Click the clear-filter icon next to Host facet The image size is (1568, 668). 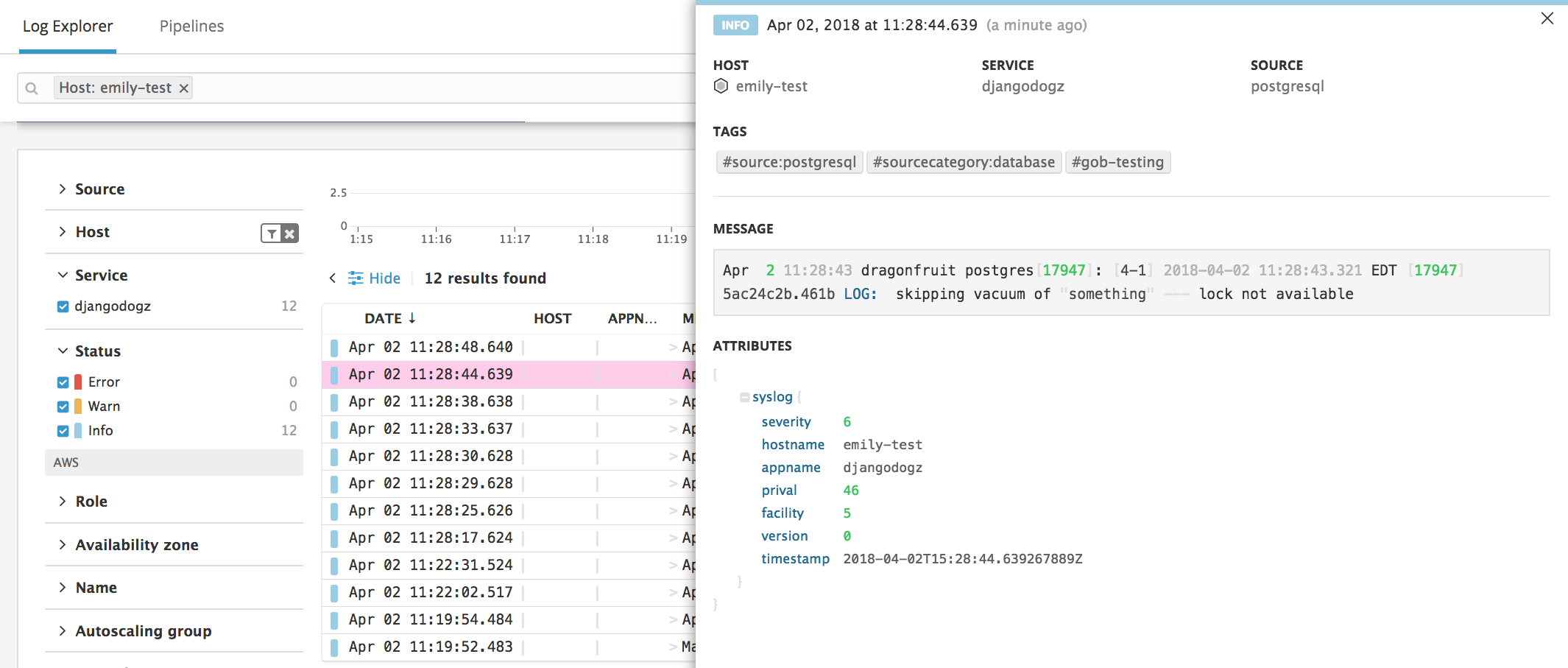[x=290, y=233]
